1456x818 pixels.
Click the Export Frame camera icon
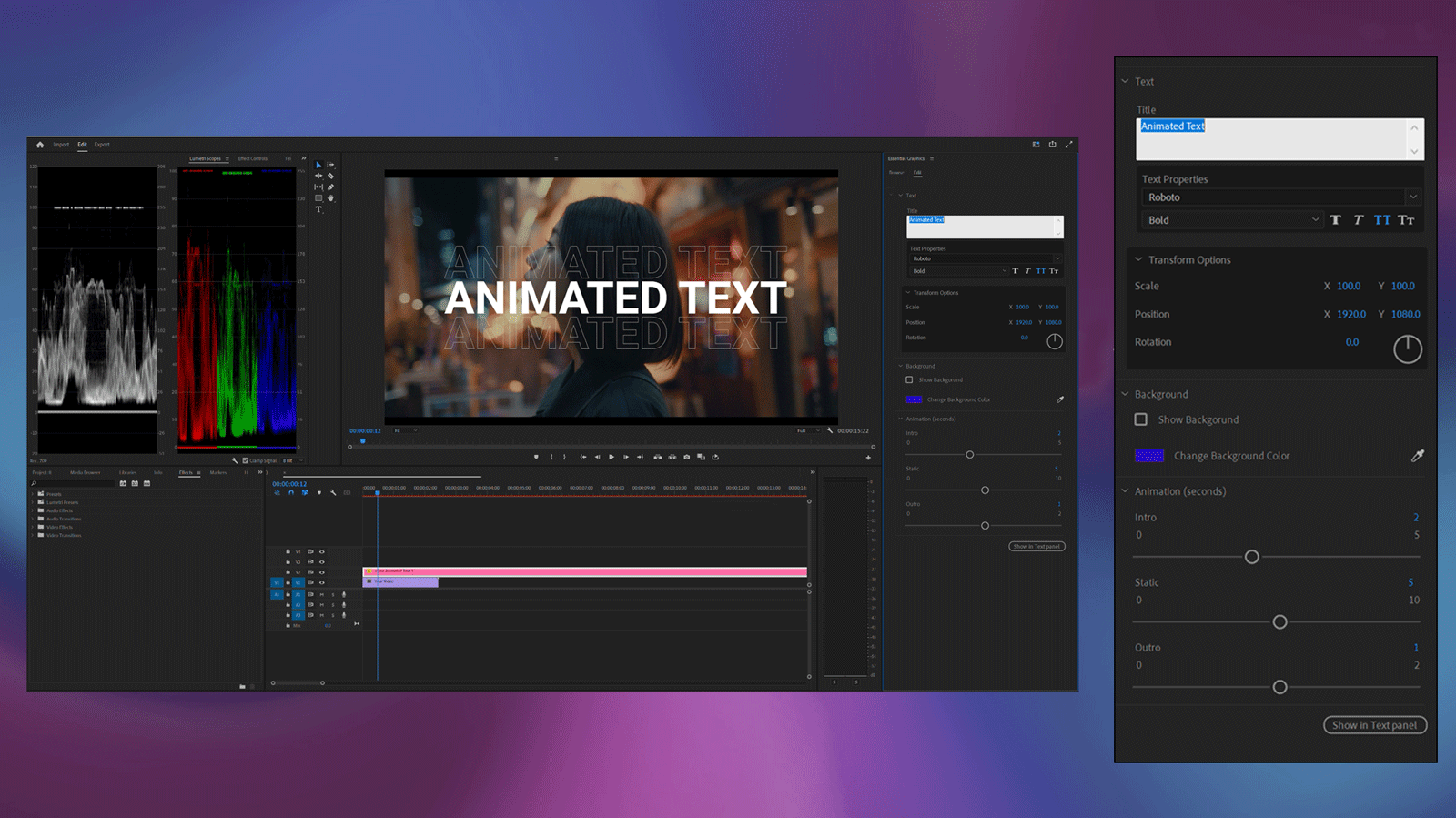point(686,457)
